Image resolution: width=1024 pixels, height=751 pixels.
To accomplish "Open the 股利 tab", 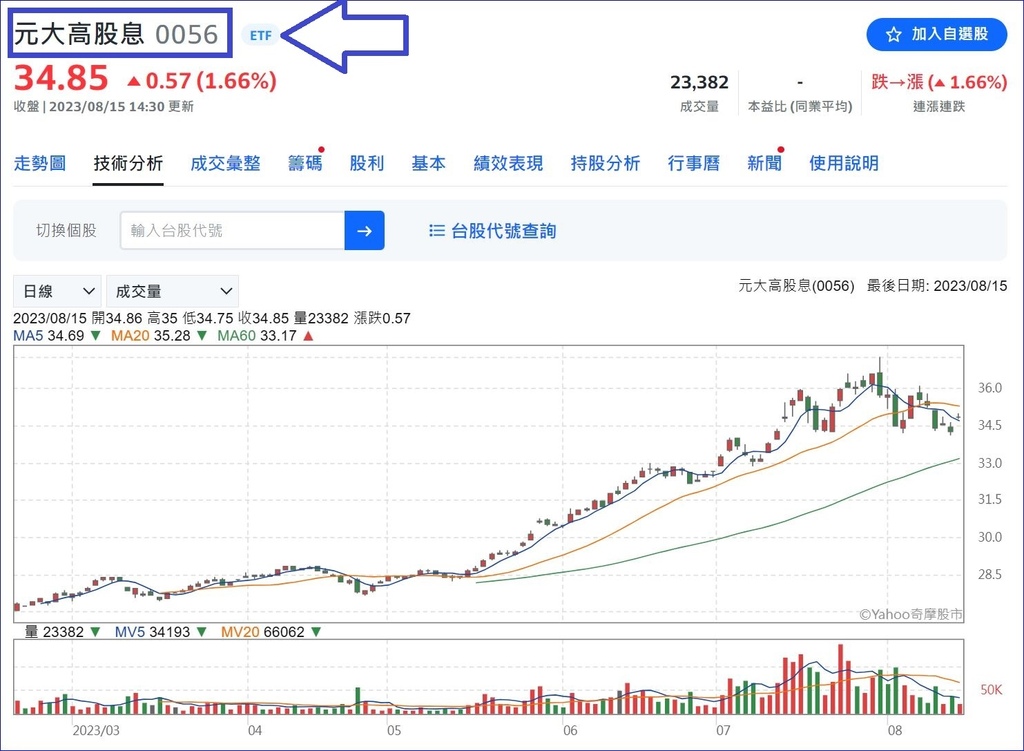I will [366, 163].
